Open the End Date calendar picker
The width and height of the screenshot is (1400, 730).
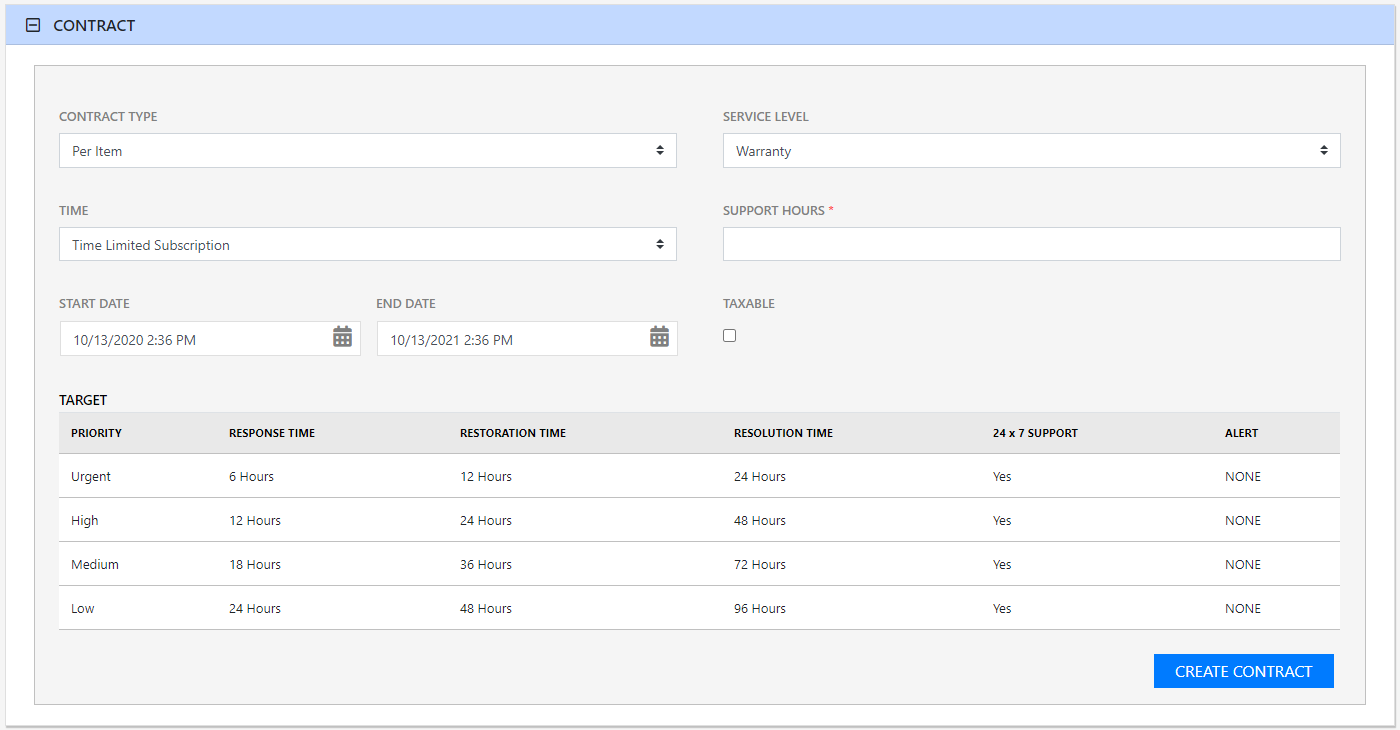click(659, 338)
